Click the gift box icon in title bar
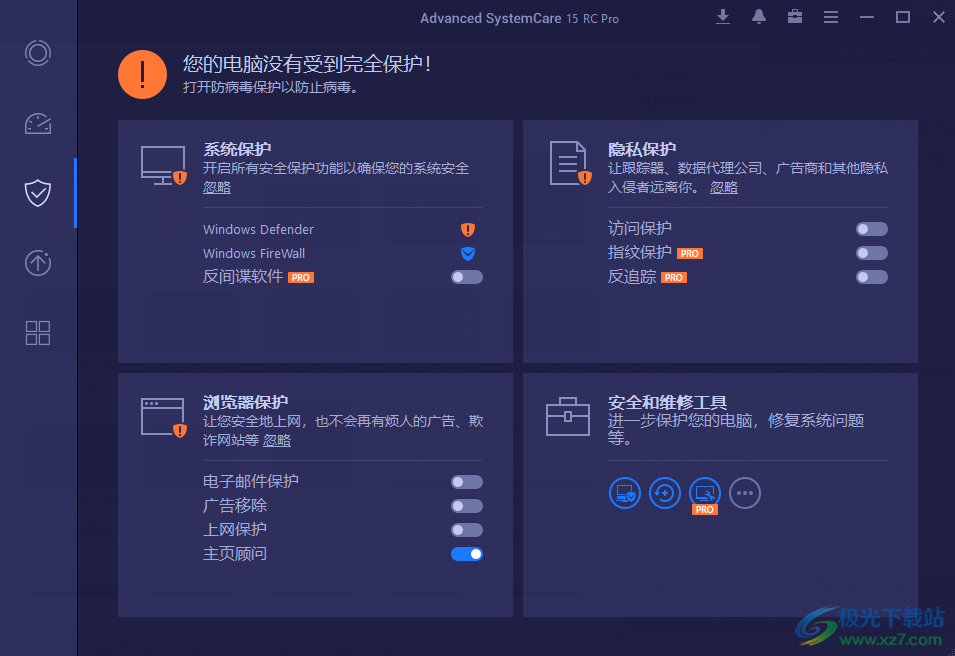 point(794,17)
